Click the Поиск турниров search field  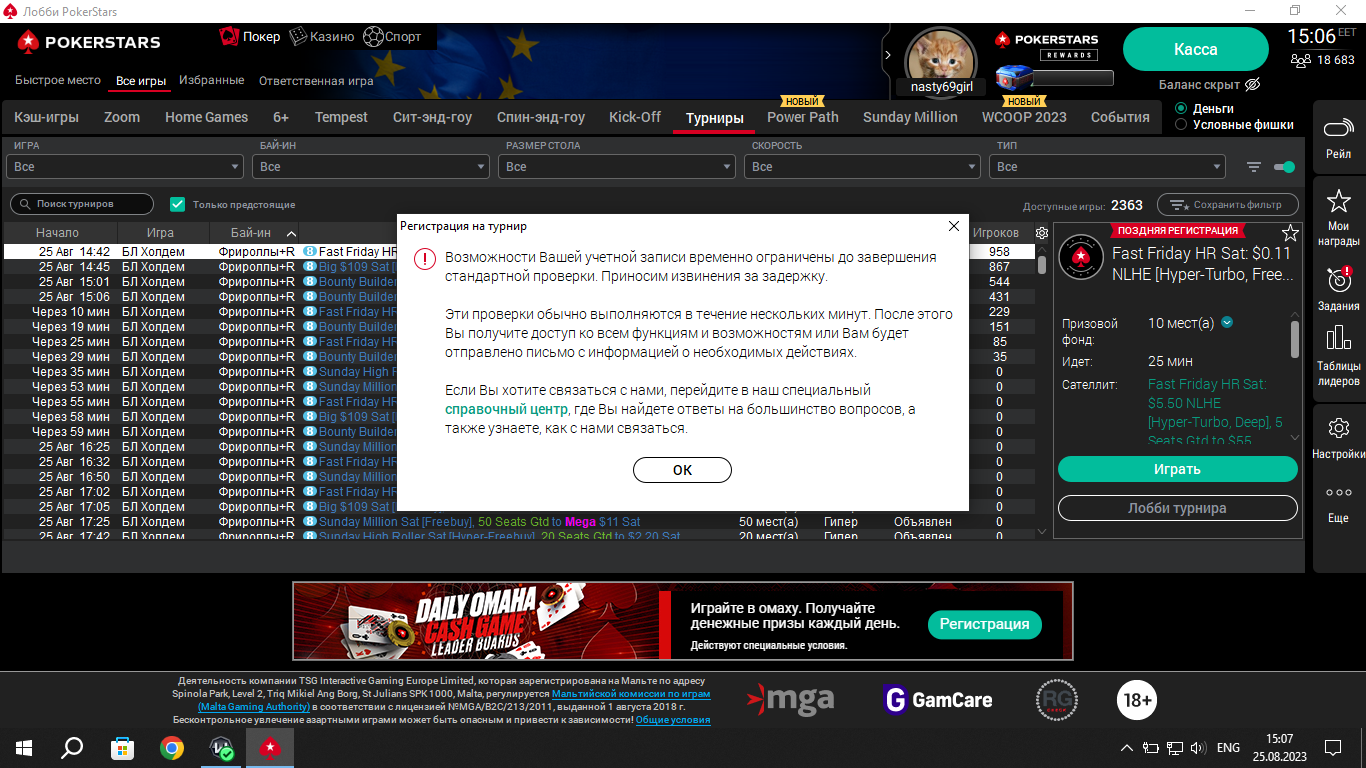click(82, 204)
